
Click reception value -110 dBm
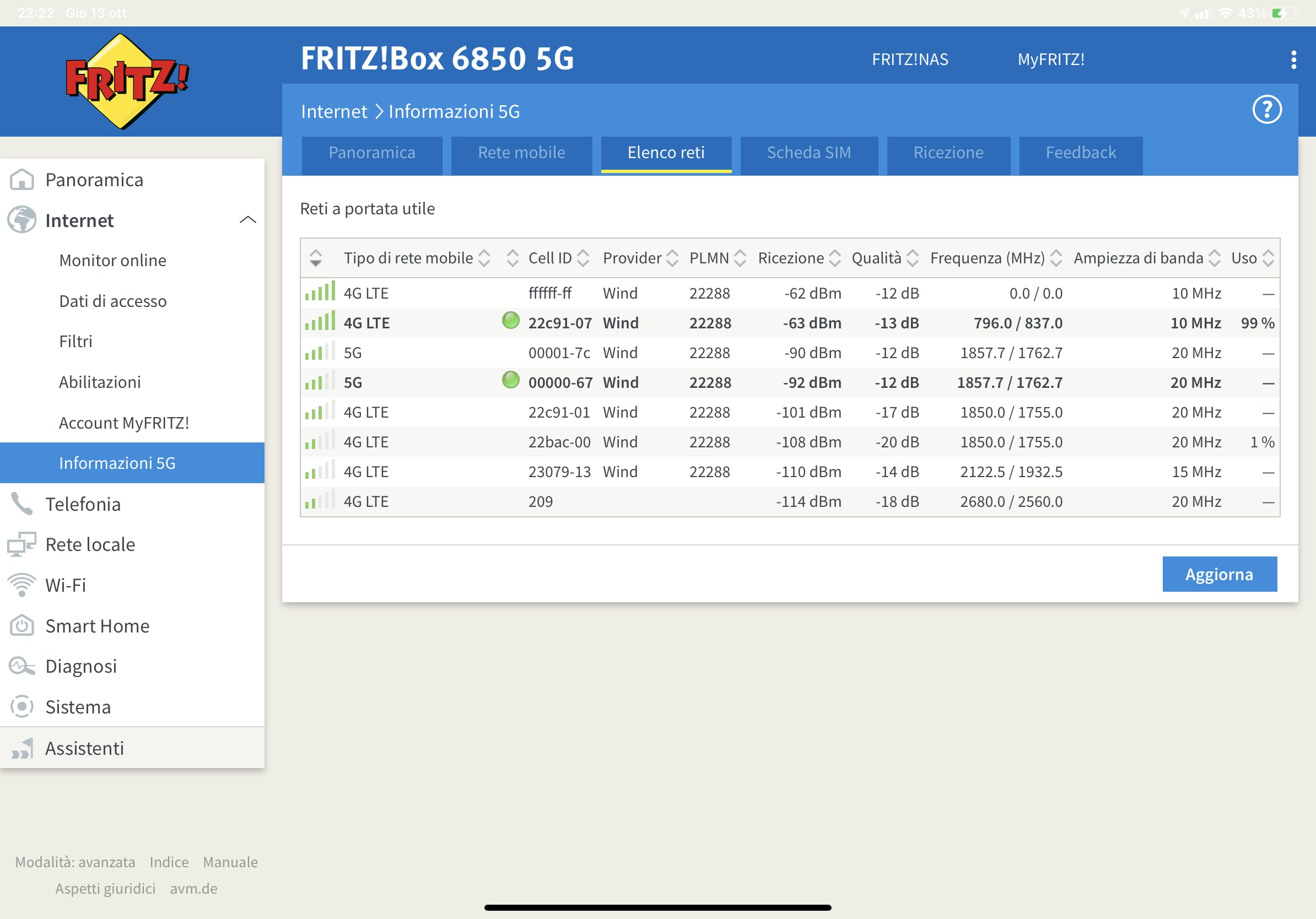click(x=808, y=472)
